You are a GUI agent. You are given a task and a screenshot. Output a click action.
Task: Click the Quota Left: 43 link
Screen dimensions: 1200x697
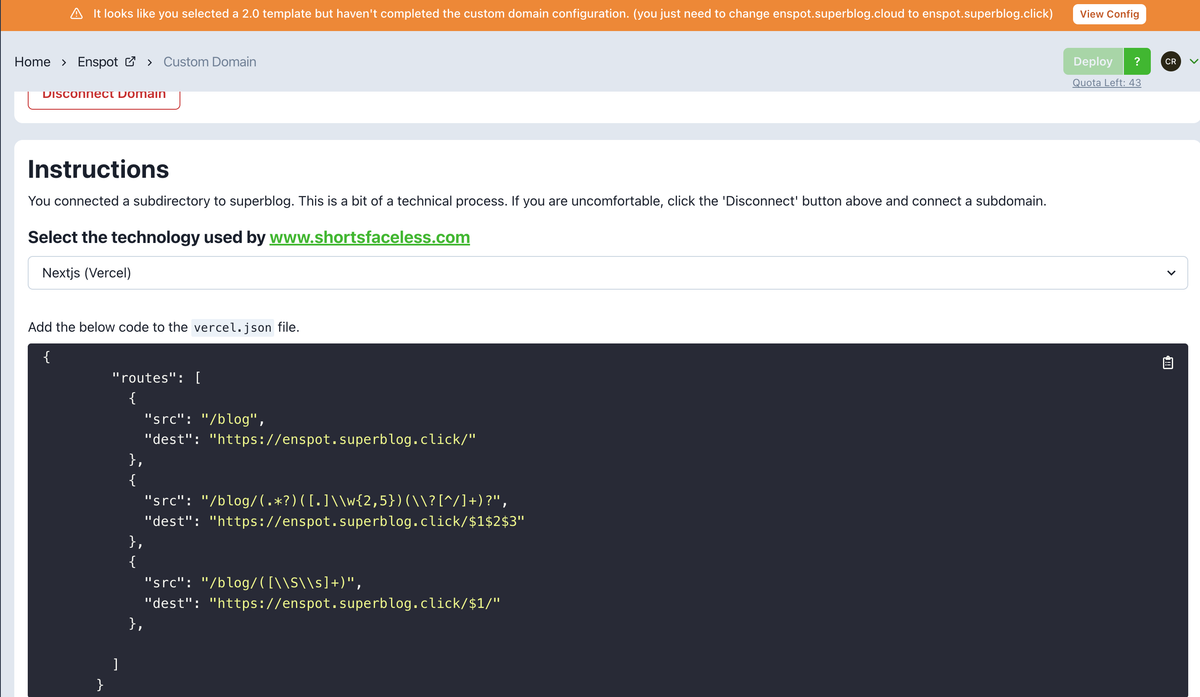[1106, 82]
